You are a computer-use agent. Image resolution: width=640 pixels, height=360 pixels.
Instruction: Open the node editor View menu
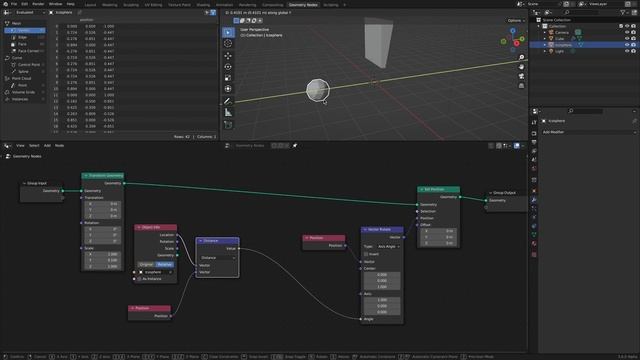point(20,145)
